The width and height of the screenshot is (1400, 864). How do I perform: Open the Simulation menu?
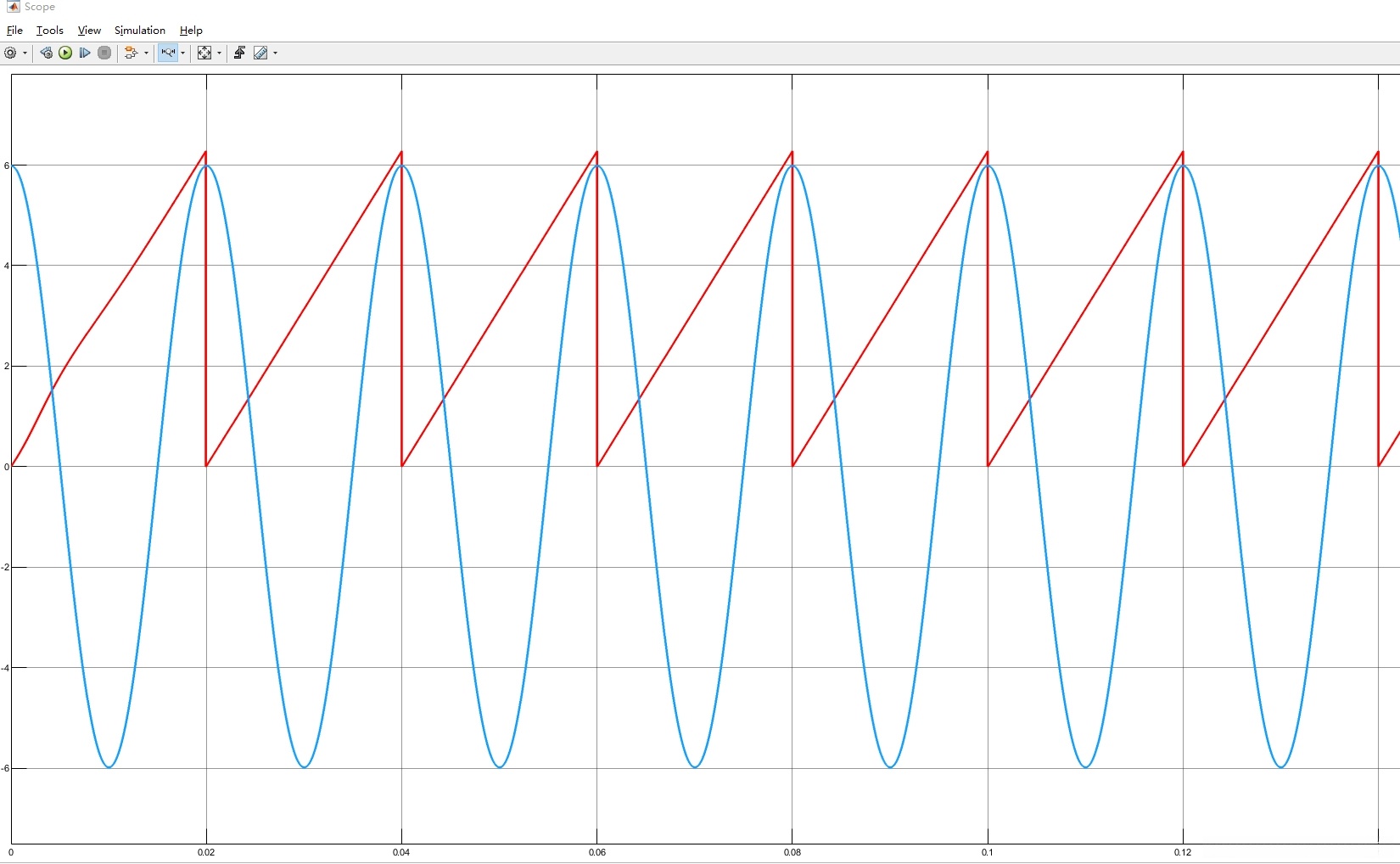pos(140,30)
